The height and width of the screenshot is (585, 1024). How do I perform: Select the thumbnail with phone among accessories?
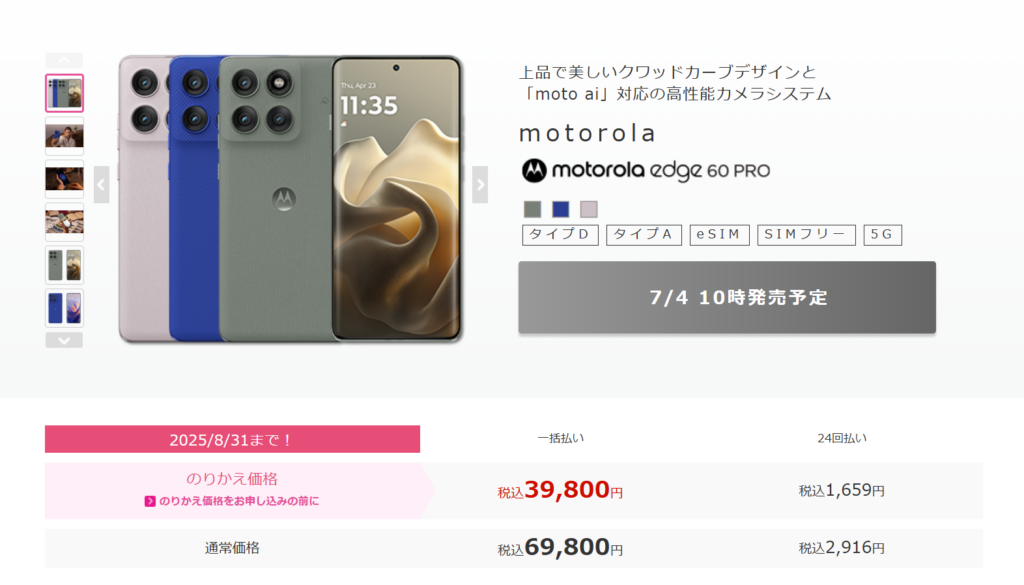[x=65, y=222]
